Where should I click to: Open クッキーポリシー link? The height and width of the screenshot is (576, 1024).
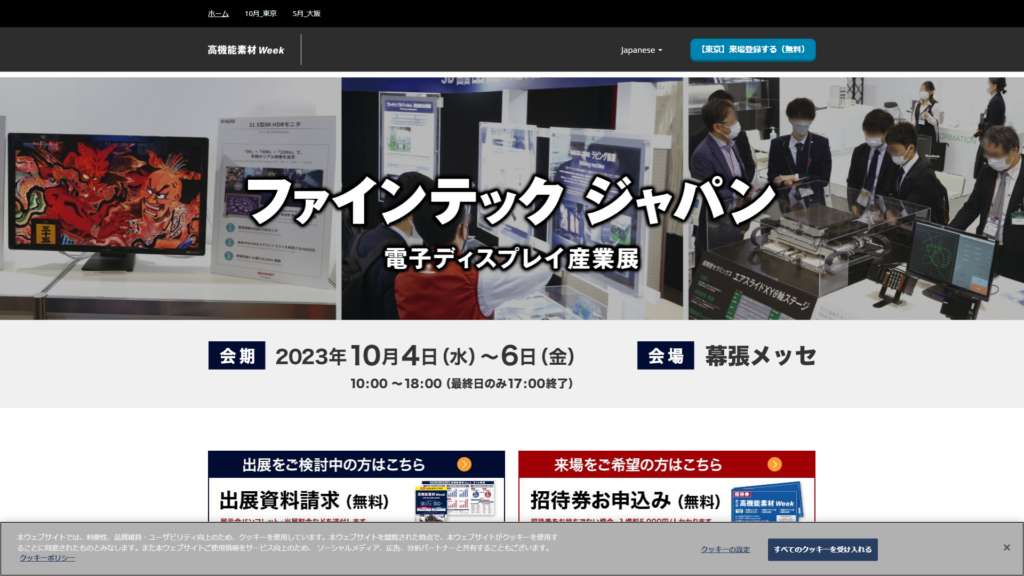[x=47, y=558]
